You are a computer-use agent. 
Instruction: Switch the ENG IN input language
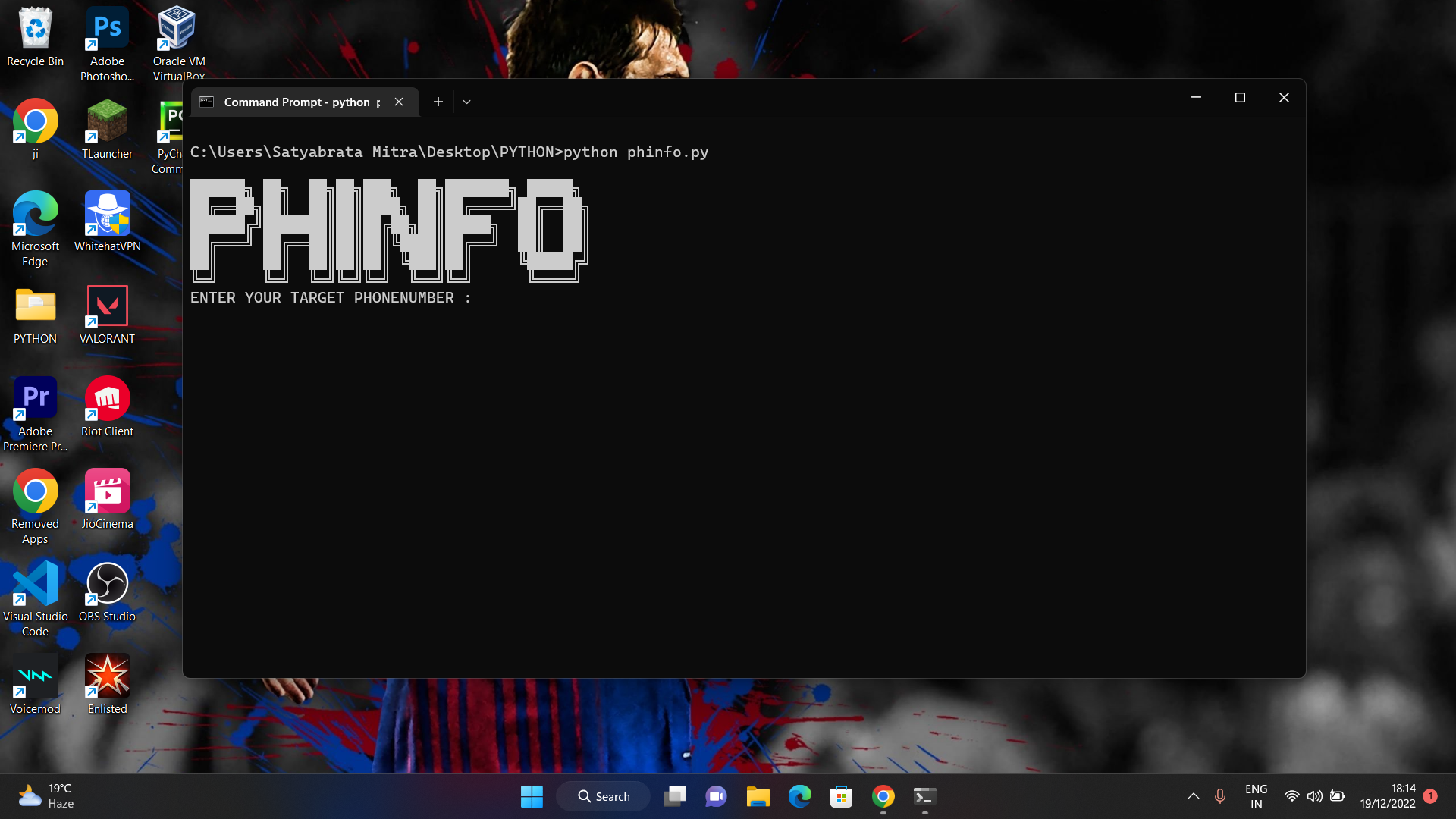click(1256, 796)
